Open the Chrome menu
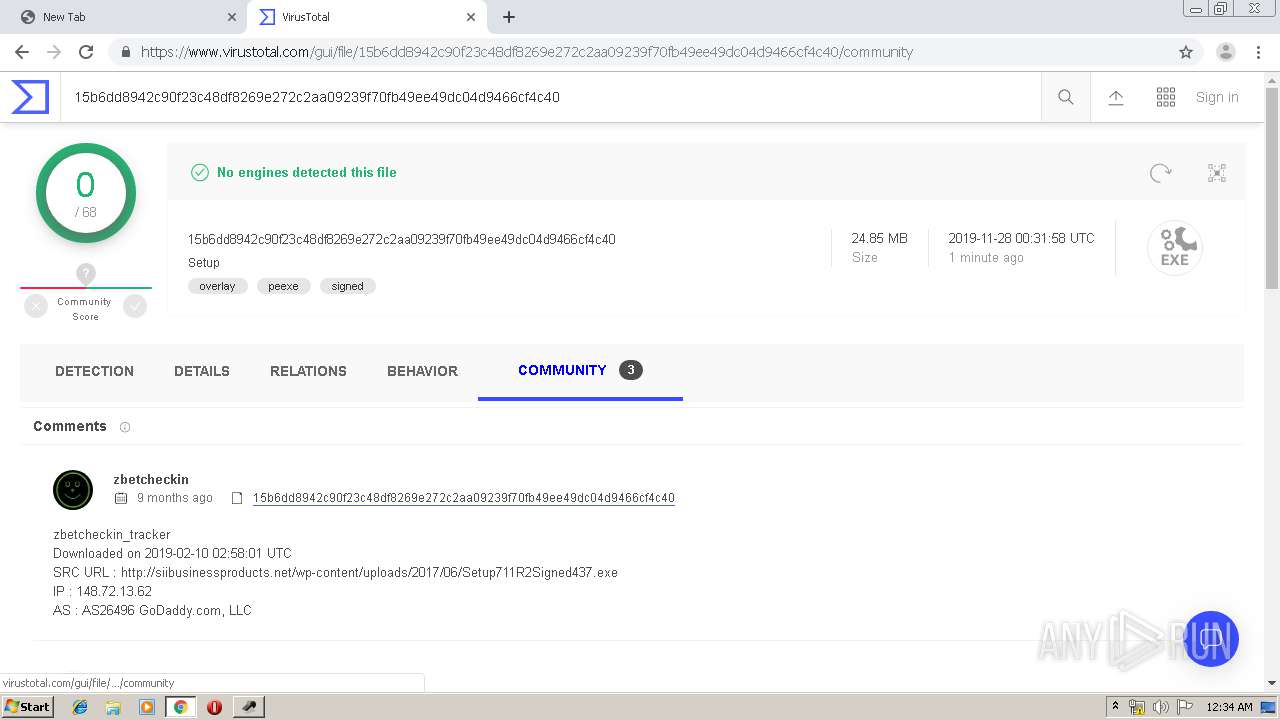 coord(1258,52)
